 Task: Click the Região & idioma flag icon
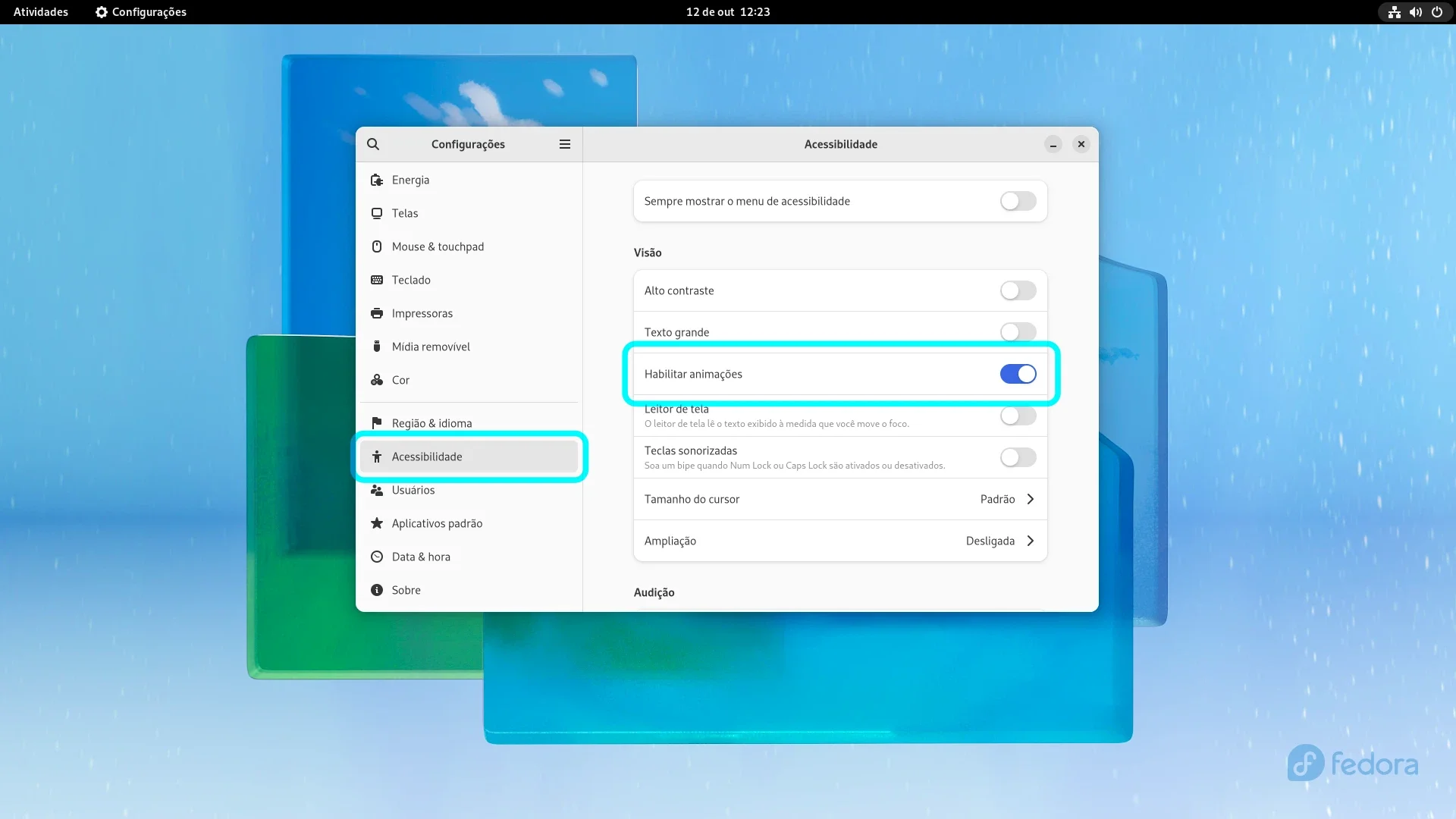coord(377,423)
